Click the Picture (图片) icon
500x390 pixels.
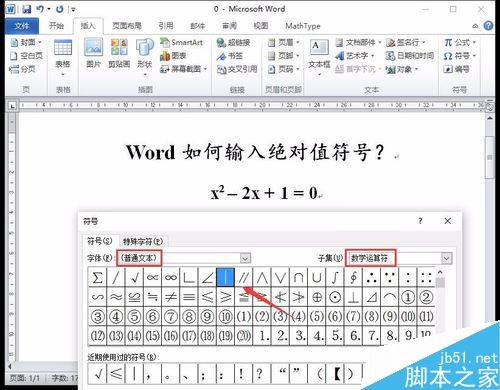click(93, 53)
